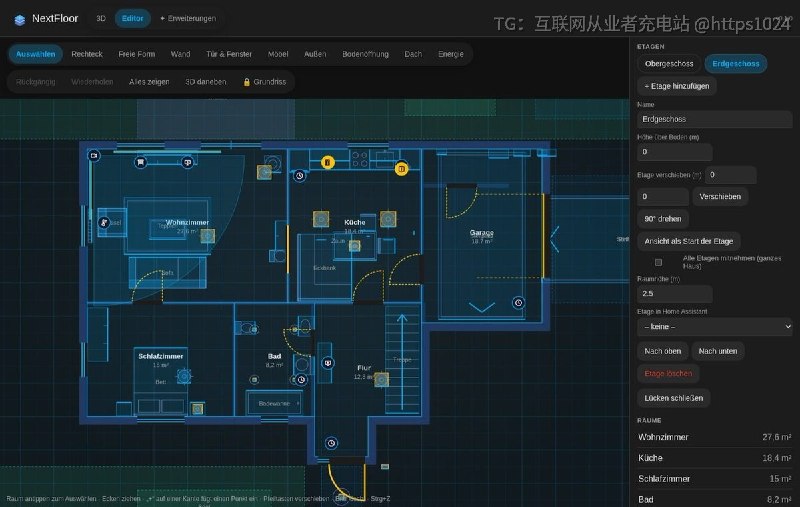Select the Schlafzimmer row in the Räume list
Image resolution: width=800 pixels, height=507 pixels.
pos(715,479)
